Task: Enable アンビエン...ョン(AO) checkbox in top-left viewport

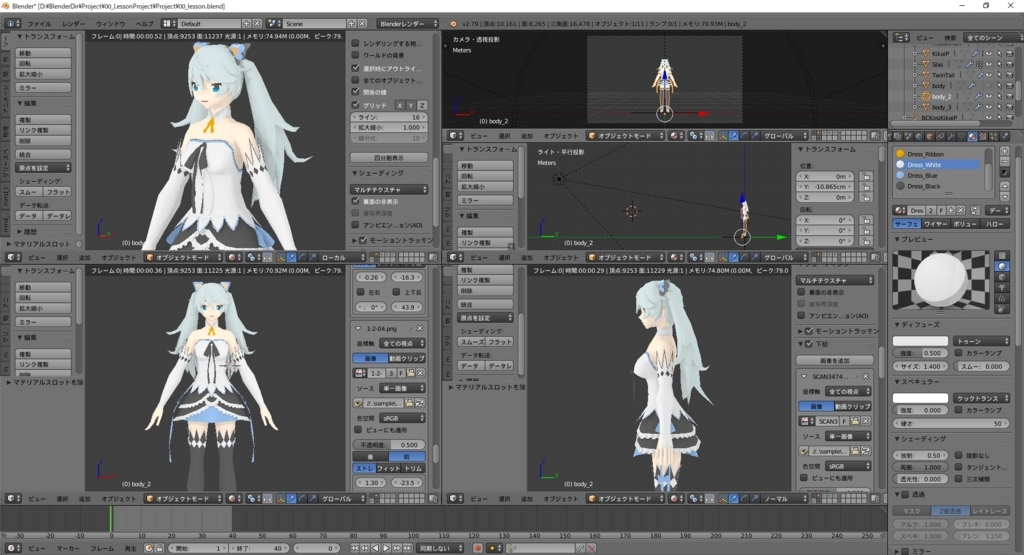Action: [x=356, y=225]
